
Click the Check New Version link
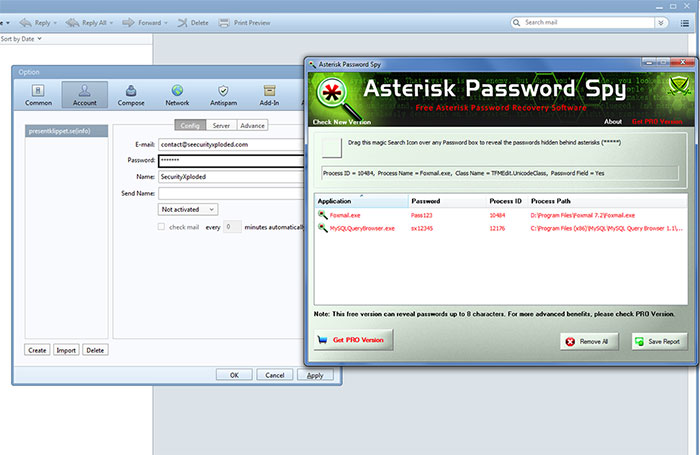[342, 122]
